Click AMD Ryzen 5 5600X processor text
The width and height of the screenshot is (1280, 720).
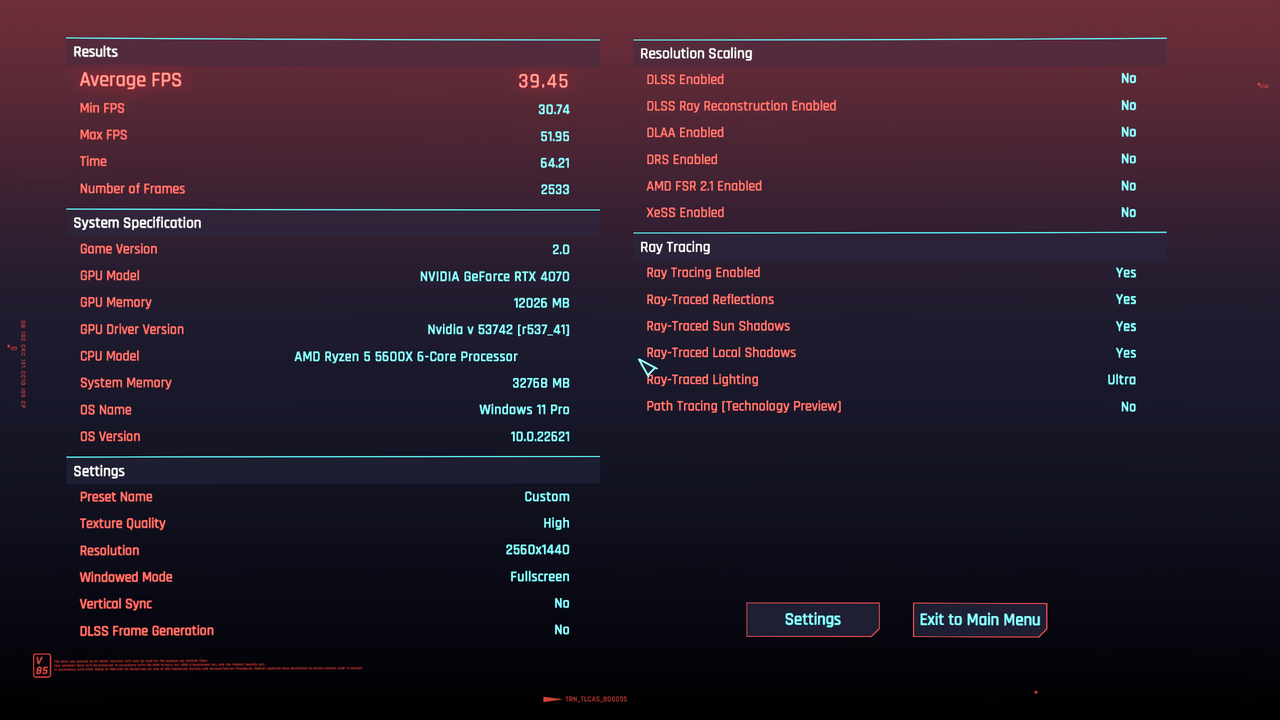(406, 356)
